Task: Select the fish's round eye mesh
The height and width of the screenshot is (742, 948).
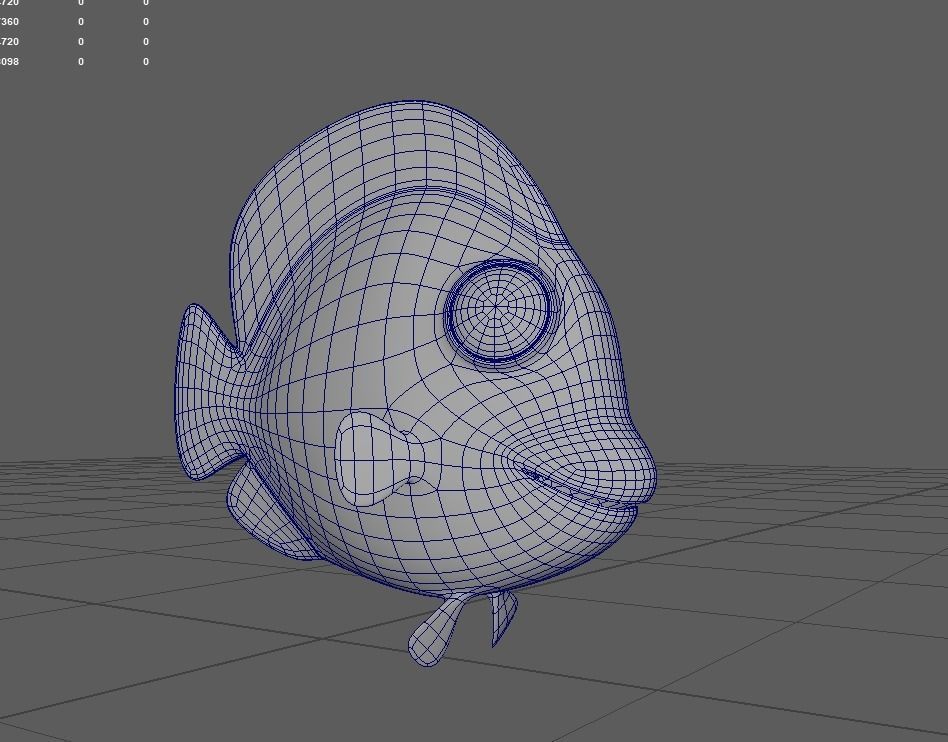Action: (x=498, y=311)
